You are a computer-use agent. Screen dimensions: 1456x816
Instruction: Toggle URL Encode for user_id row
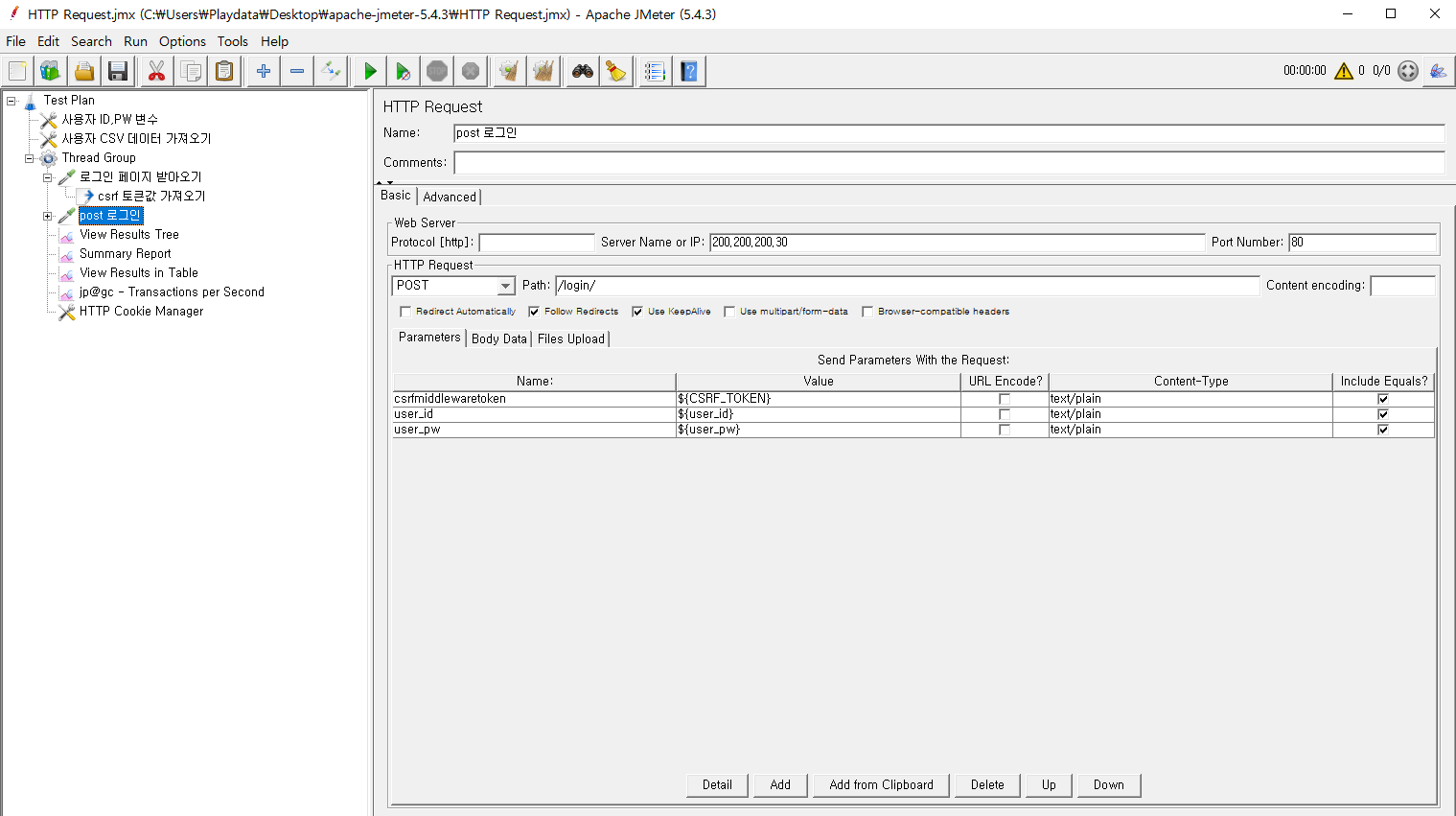(1005, 414)
